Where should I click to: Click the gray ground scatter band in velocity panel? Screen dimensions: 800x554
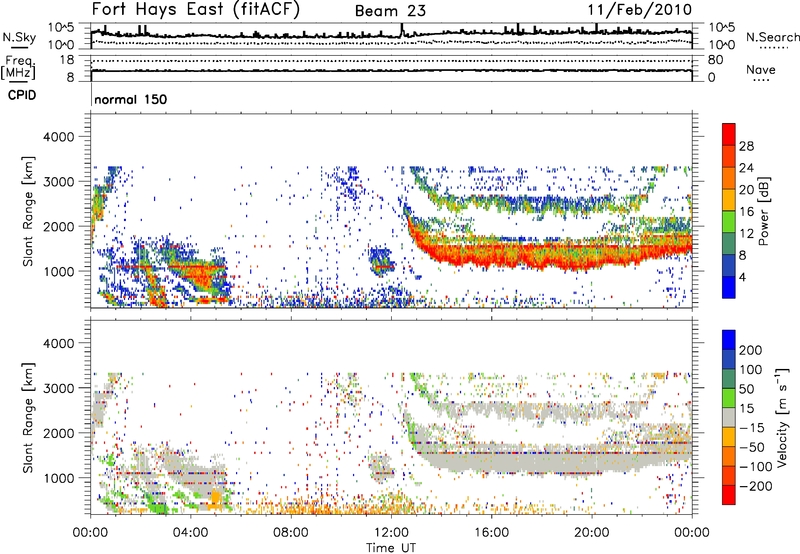(551, 460)
